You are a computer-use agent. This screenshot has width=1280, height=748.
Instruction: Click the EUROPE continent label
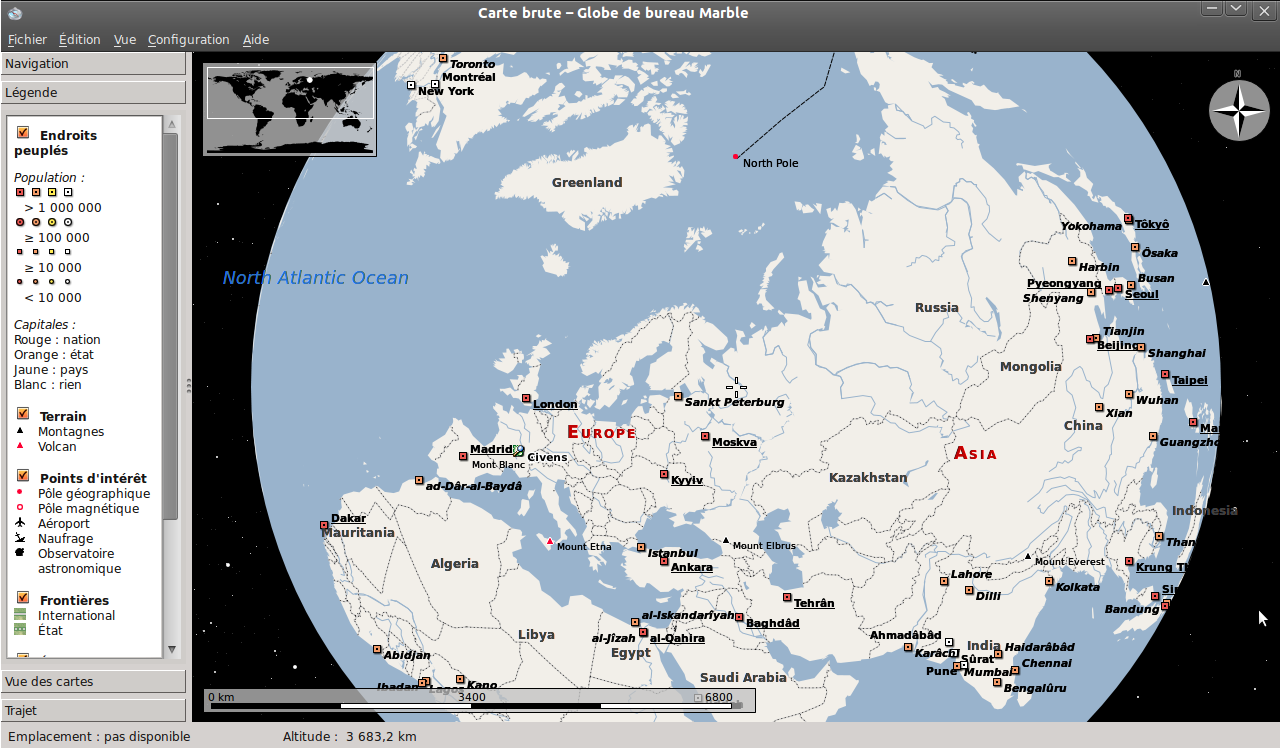tap(601, 432)
